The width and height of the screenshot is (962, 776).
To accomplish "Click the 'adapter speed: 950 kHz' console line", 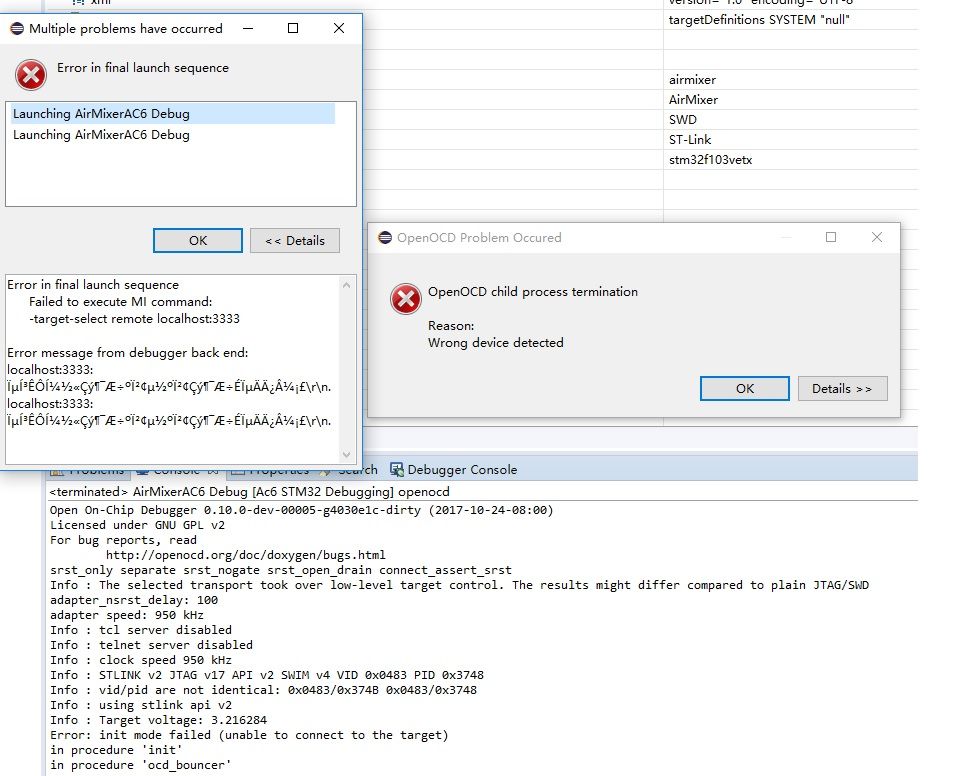I will click(126, 615).
